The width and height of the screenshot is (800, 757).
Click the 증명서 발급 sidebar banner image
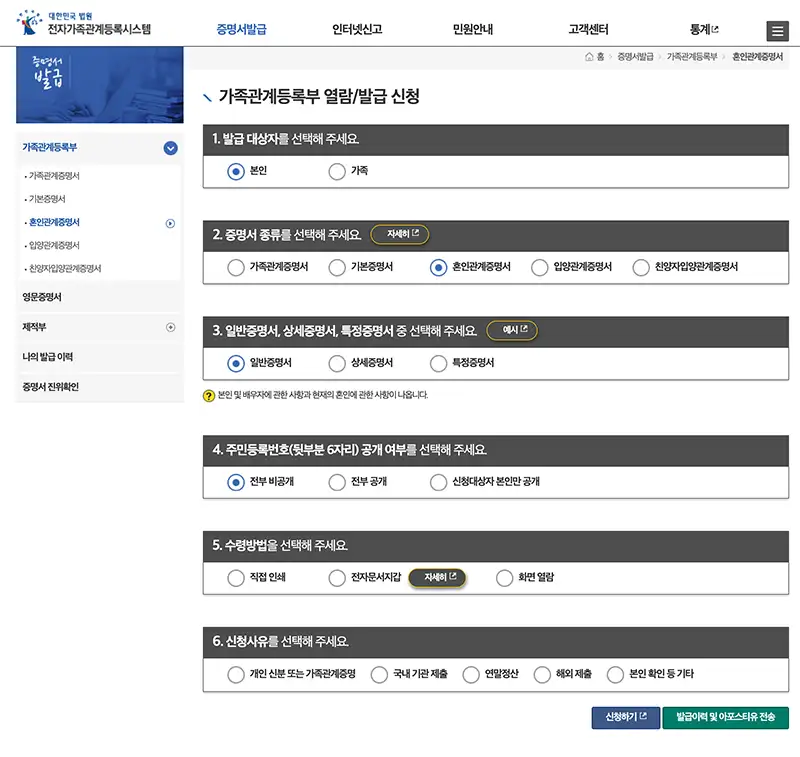[x=99, y=85]
